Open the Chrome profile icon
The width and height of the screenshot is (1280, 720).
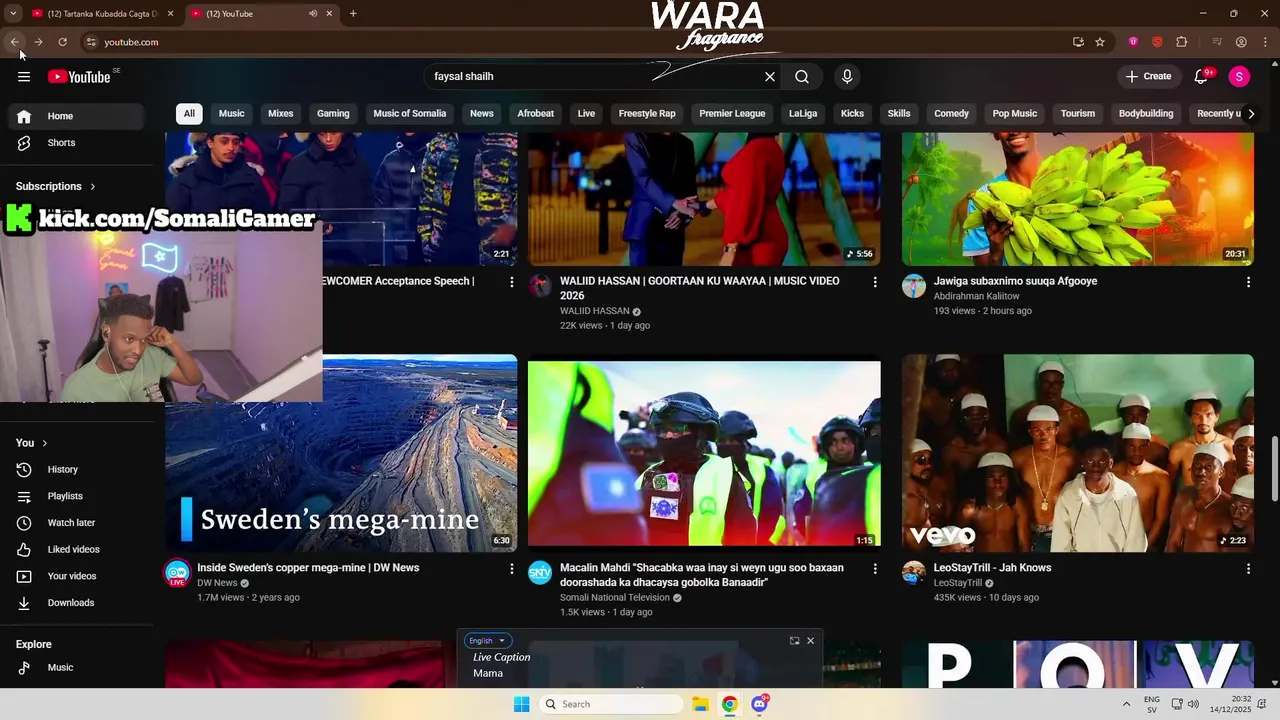1241,42
